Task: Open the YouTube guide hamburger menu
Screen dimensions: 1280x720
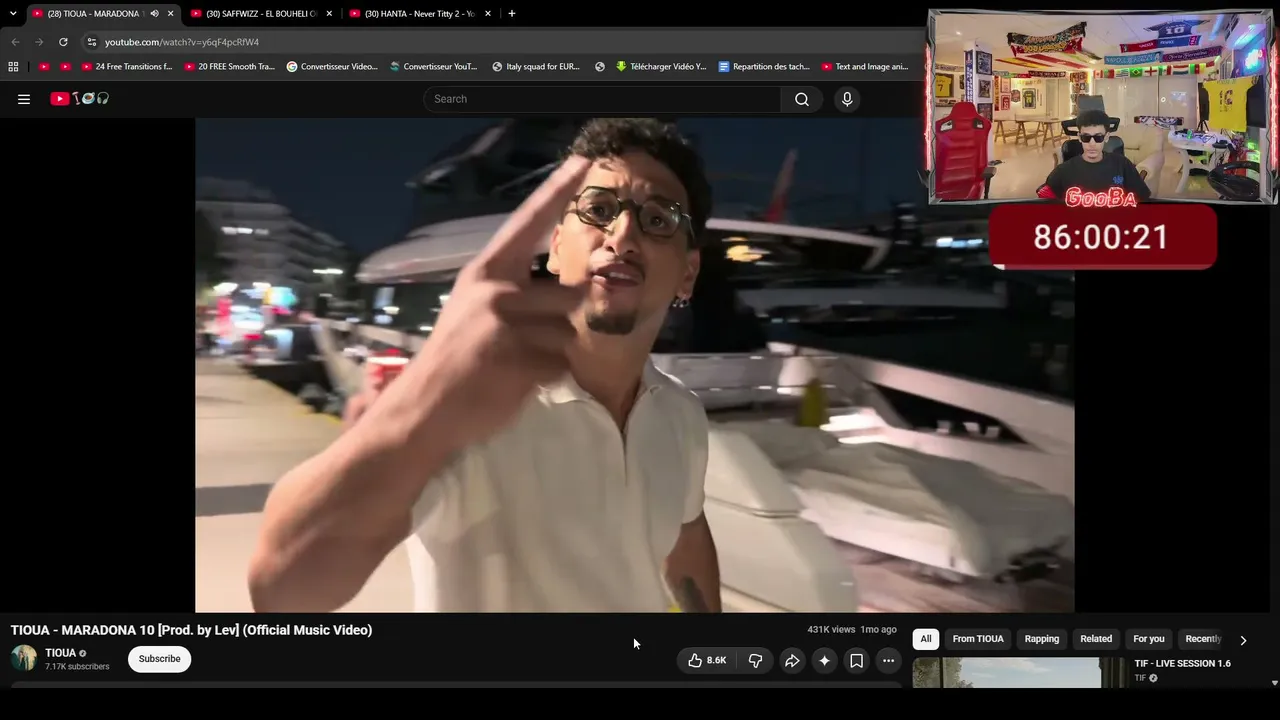Action: (24, 99)
